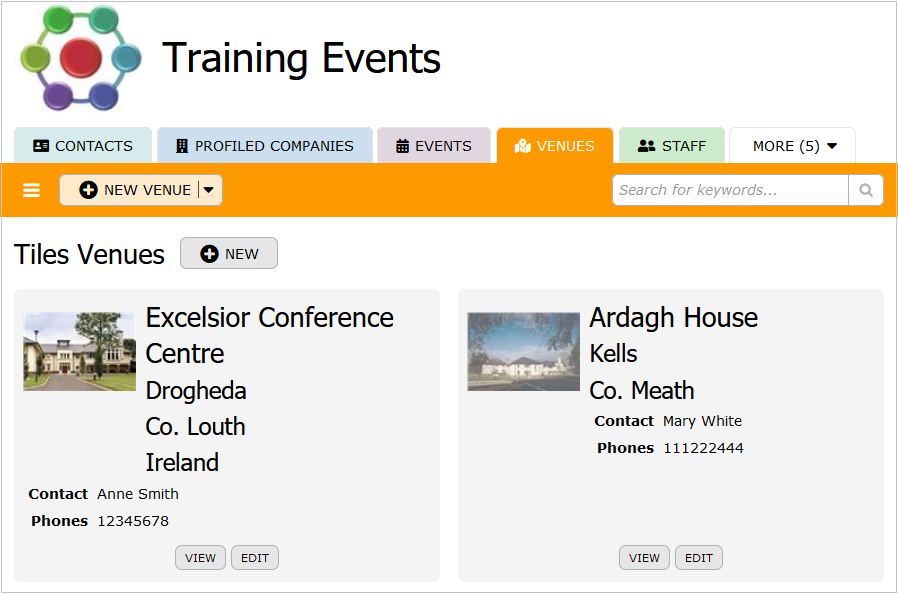Open the Events tab
The height and width of the screenshot is (595, 898).
434,146
